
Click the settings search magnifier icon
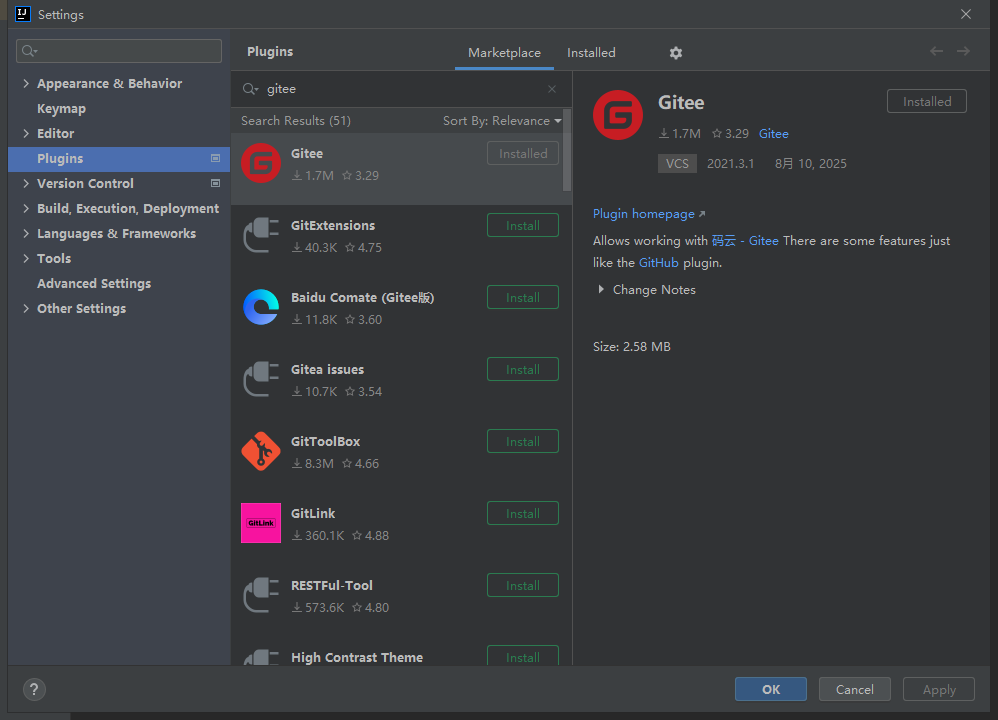coord(29,51)
